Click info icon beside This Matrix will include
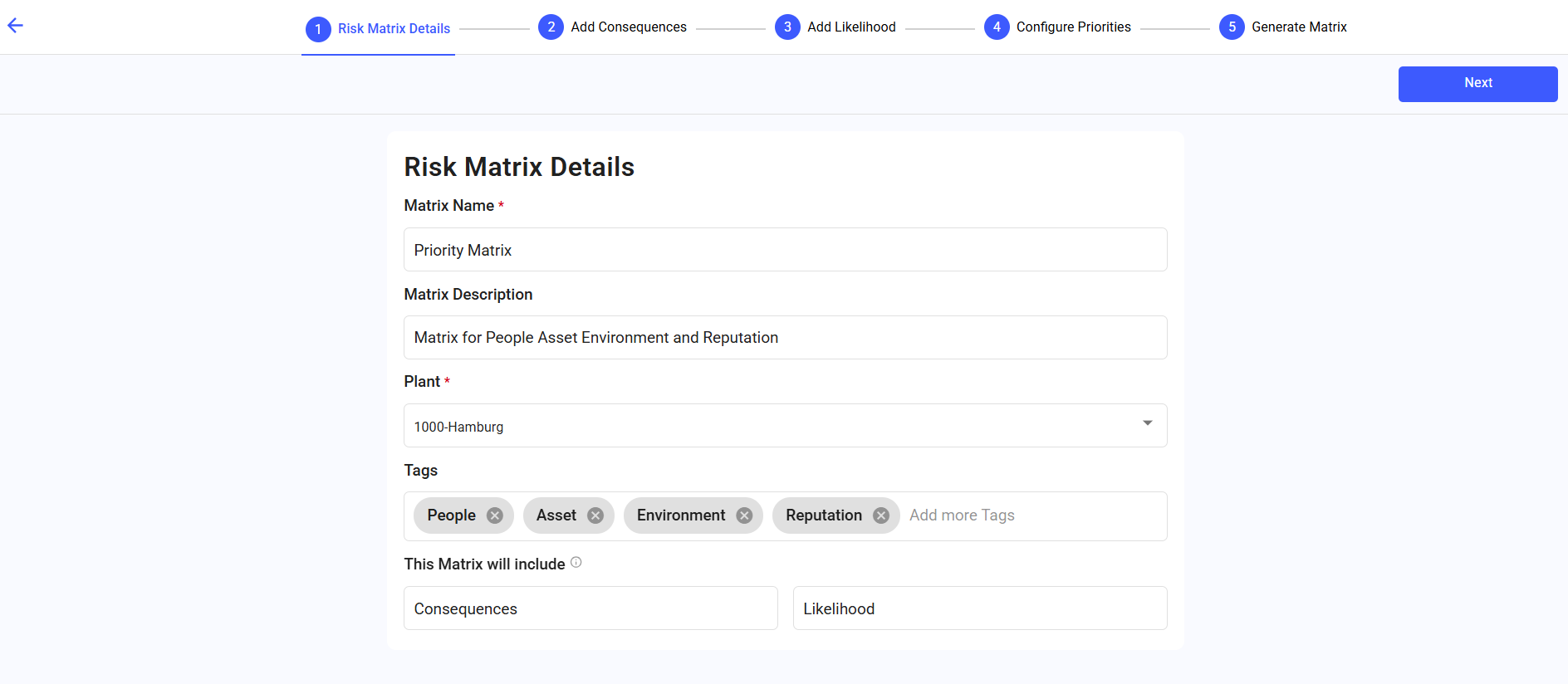Viewport: 1568px width, 684px height. [576, 563]
